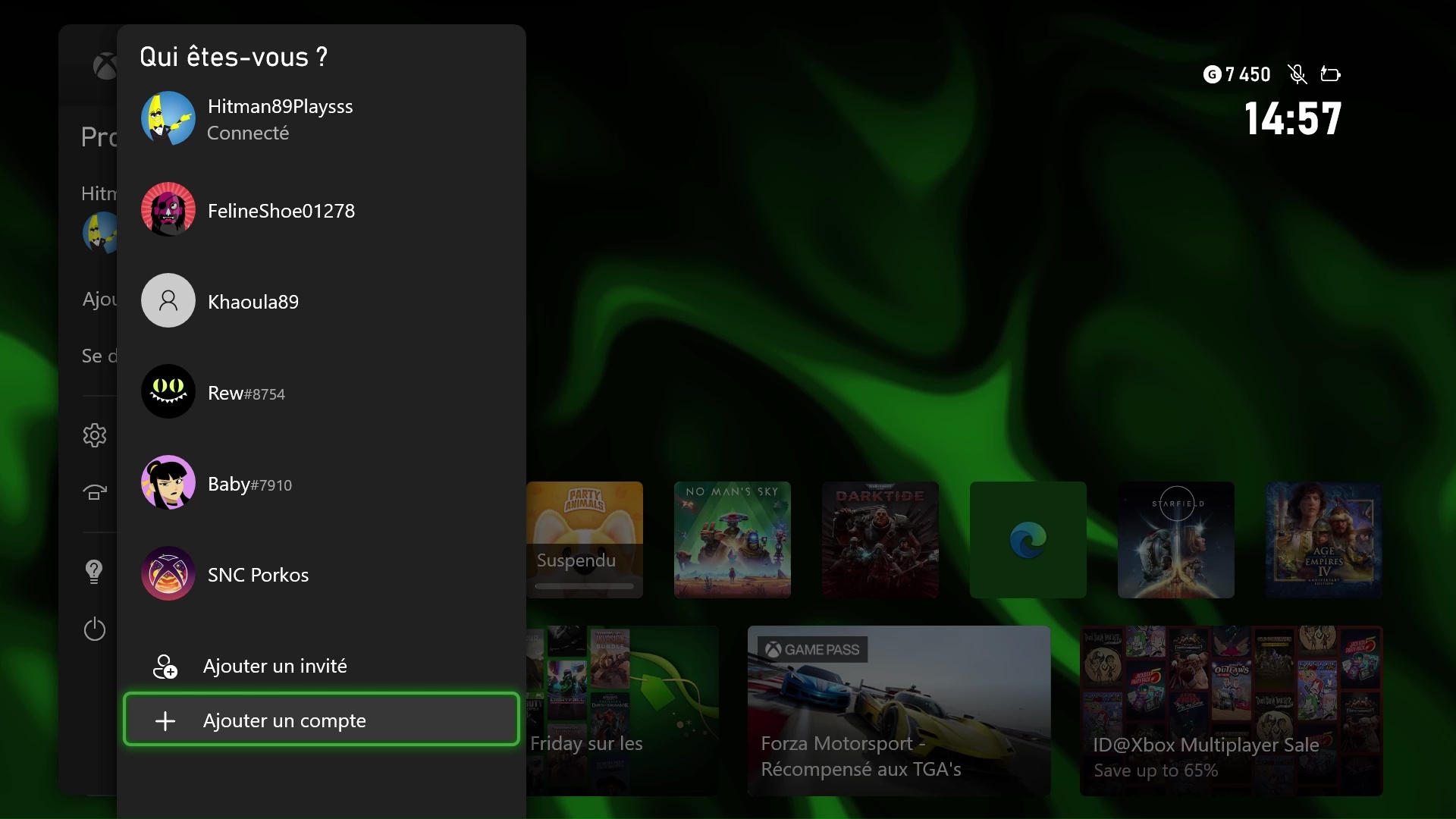Click the plus icon for adding account
1456x819 pixels.
165,720
